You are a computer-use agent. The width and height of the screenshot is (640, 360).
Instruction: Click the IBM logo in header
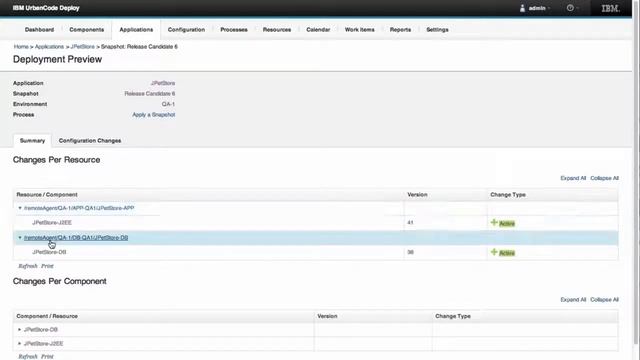tap(610, 8)
